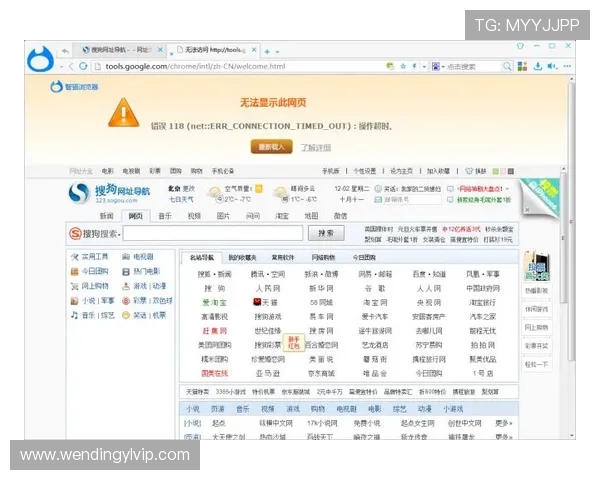Click the undo-close-tab arrow icon
This screenshot has height=480, width=600.
pos(65,51)
